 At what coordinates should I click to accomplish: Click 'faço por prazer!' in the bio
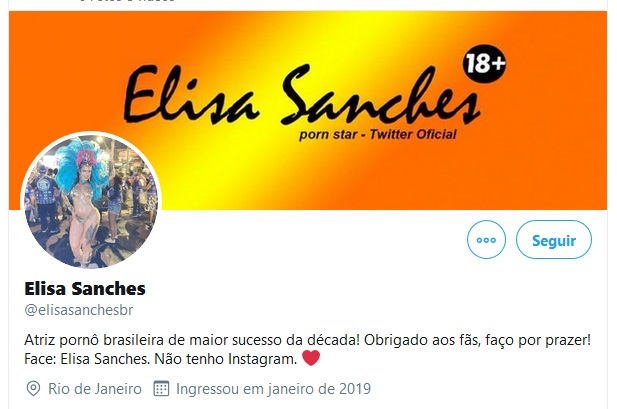pos(538,340)
